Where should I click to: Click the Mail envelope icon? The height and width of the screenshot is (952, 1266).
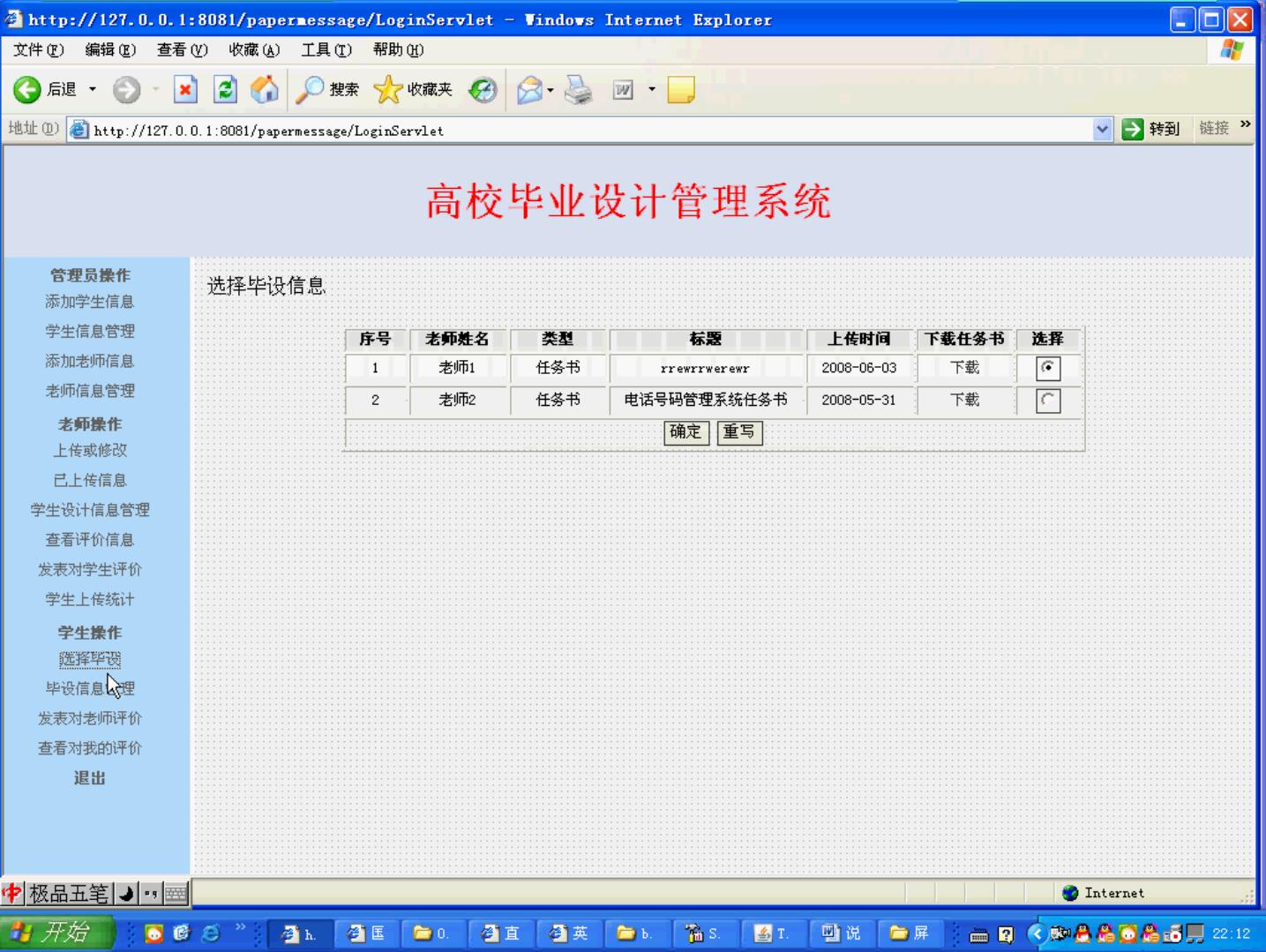point(529,89)
